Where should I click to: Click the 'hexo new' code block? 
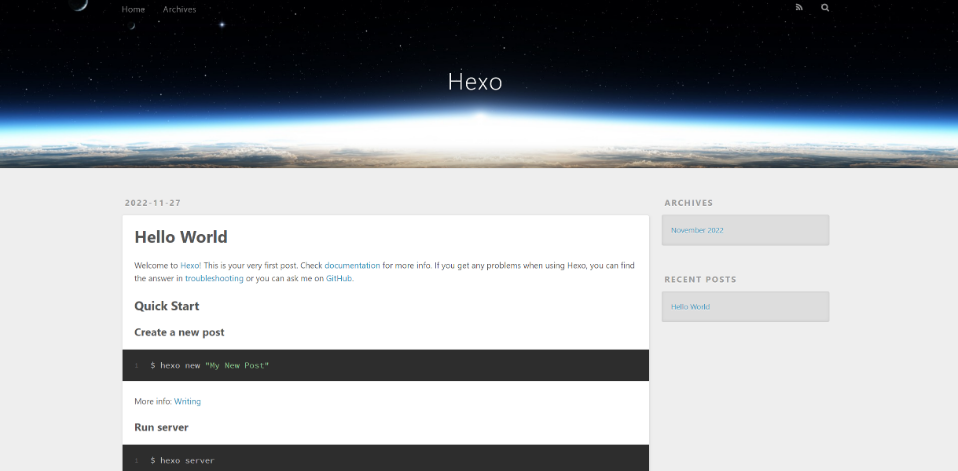(385, 365)
